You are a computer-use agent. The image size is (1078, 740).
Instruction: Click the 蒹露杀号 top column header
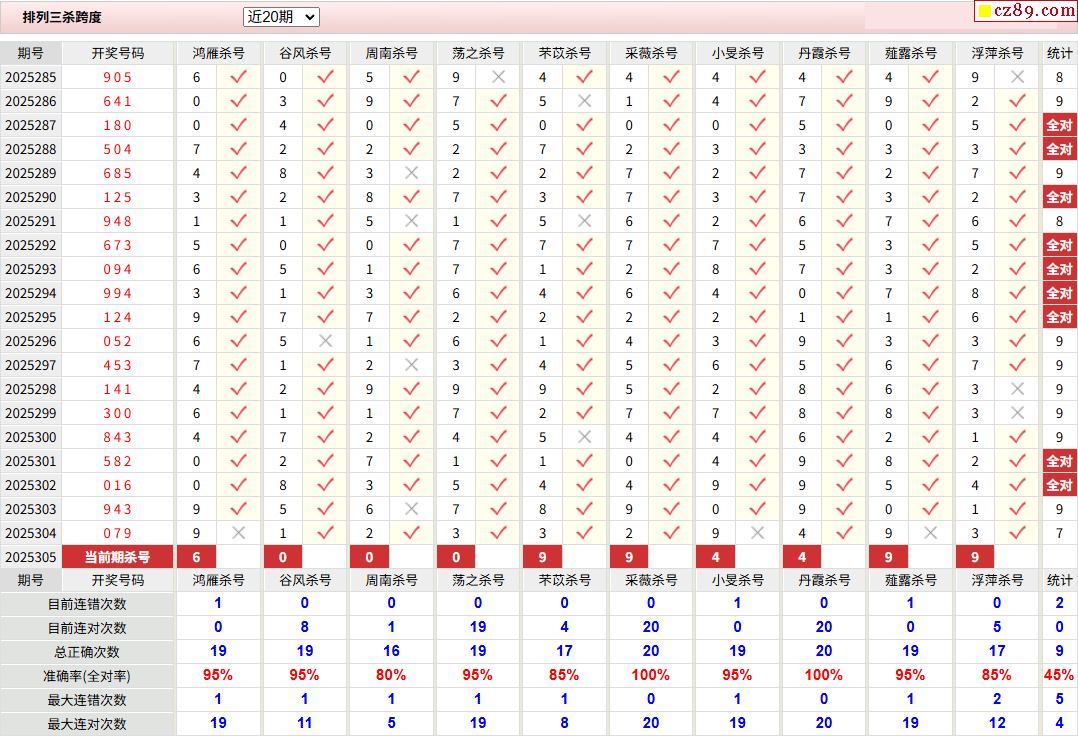[x=911, y=54]
